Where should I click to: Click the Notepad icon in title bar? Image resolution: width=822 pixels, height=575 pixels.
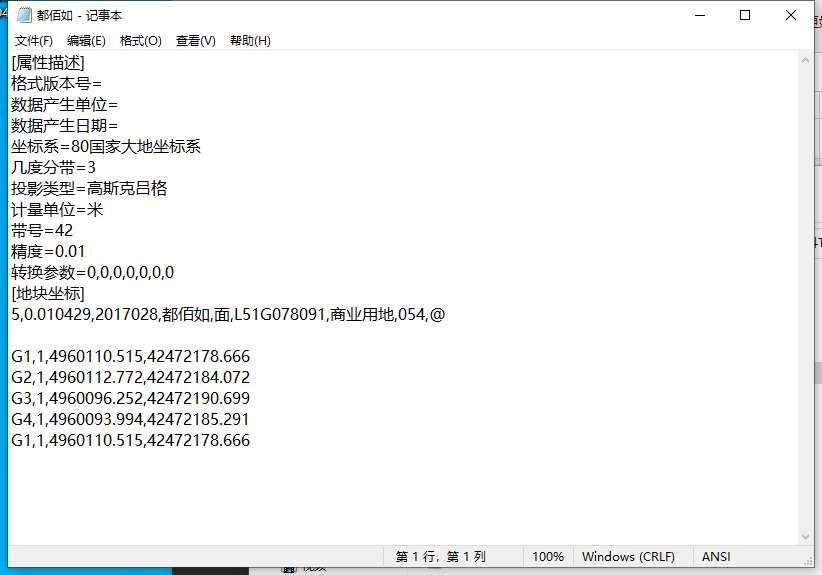(x=24, y=15)
